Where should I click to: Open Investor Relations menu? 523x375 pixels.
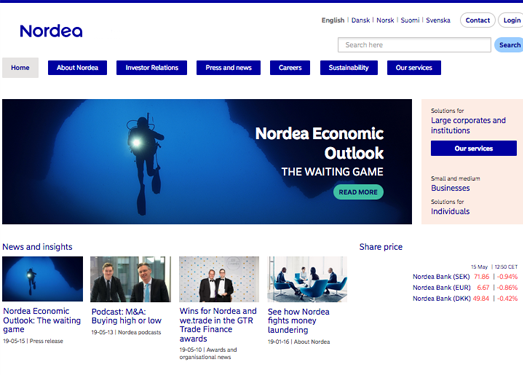tap(152, 68)
